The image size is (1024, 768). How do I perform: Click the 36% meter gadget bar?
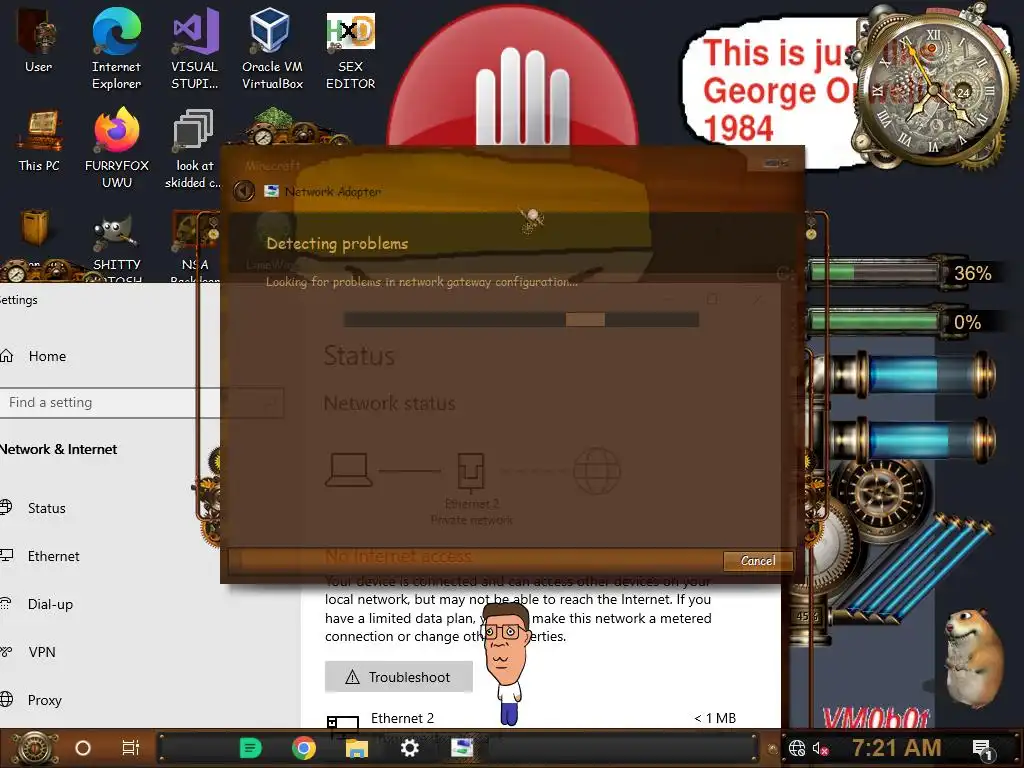875,272
